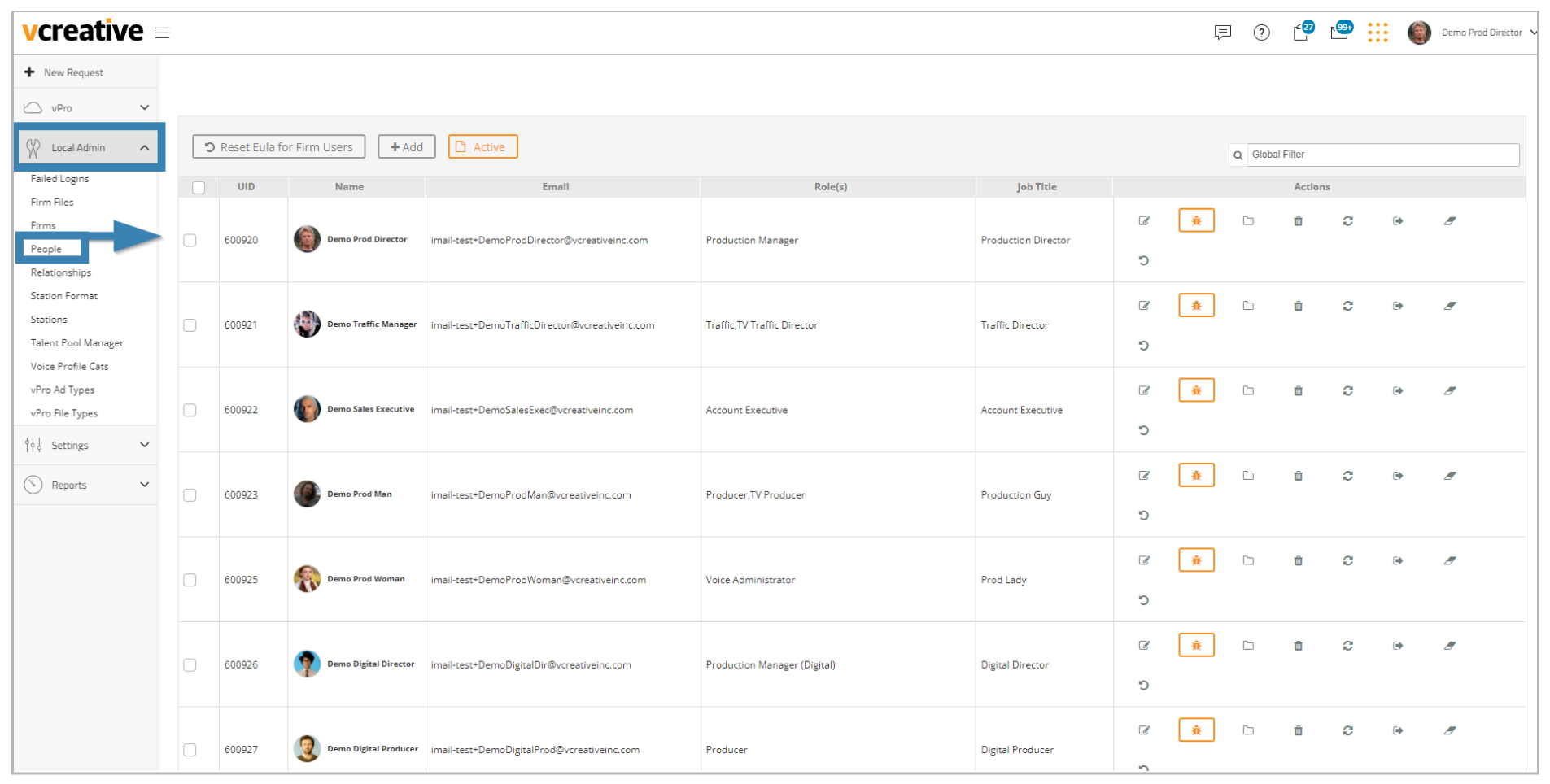Click New Request in sidebar
This screenshot has width=1550, height=784.
[64, 72]
